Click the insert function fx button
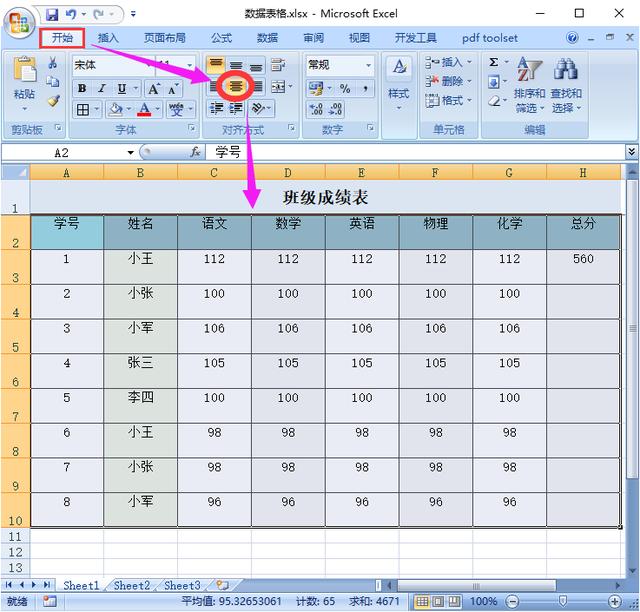Screen dimensions: 640x612 point(195,152)
